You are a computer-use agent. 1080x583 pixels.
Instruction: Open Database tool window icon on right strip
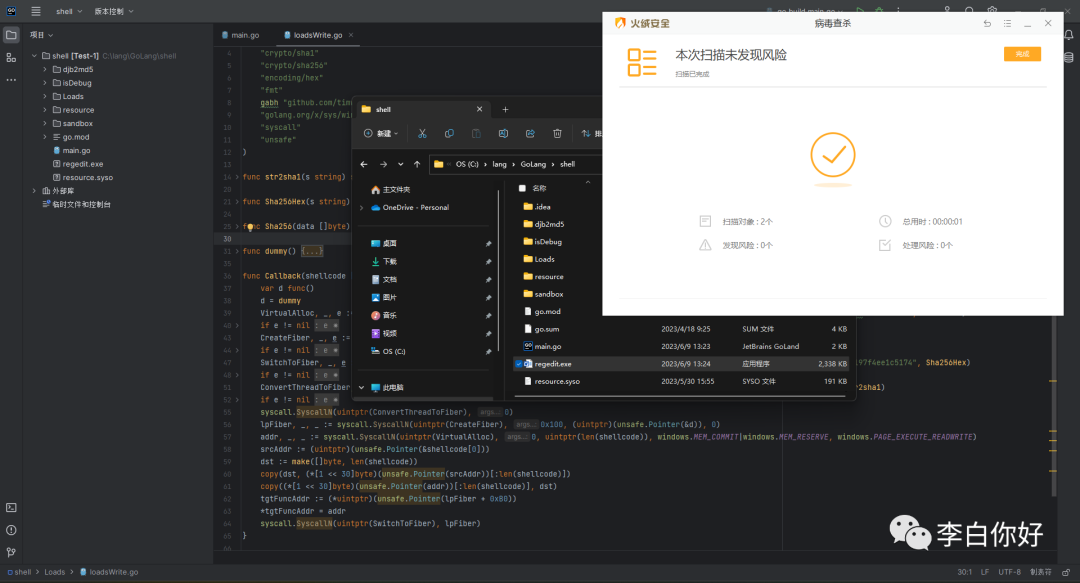pyautogui.click(x=1068, y=57)
